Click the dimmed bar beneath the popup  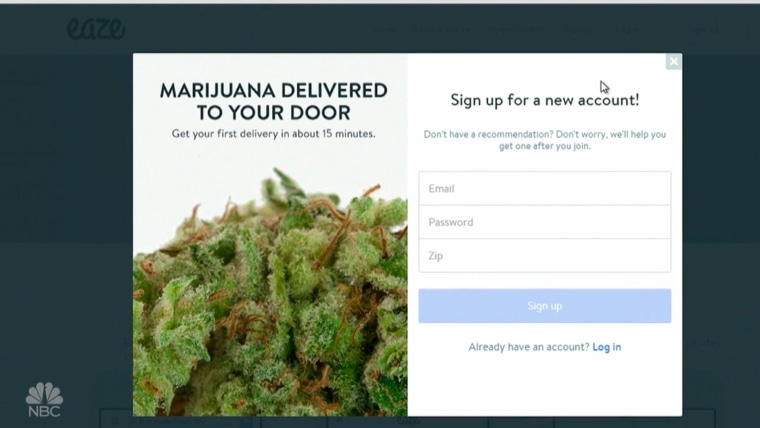407,421
